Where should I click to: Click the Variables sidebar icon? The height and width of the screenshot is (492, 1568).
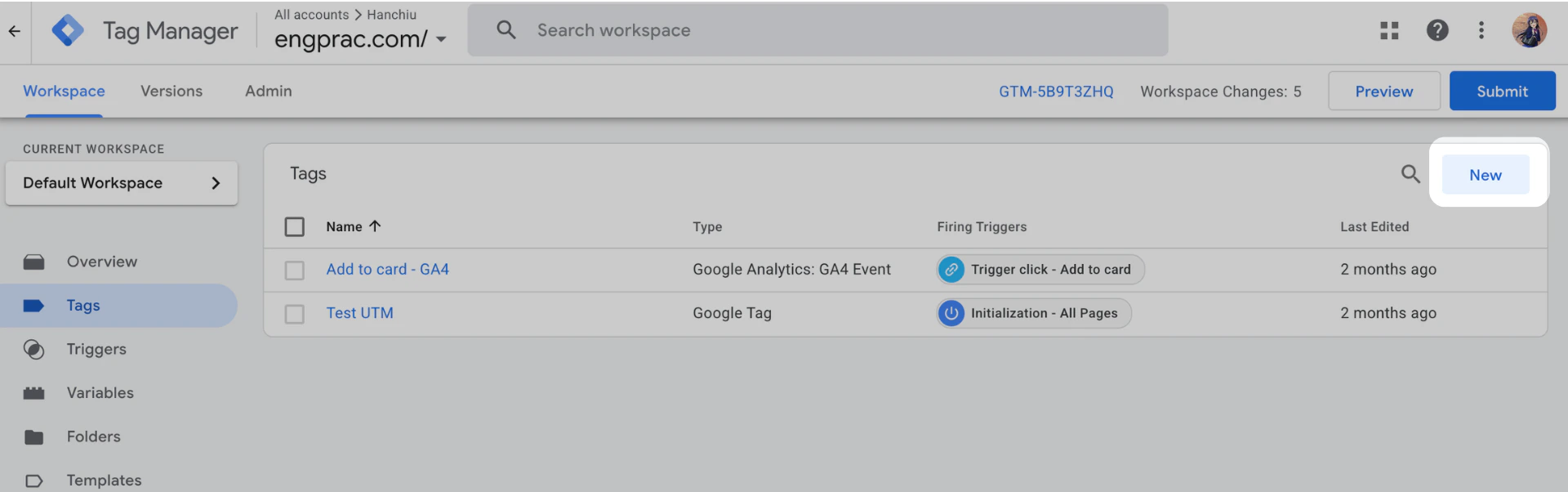[x=33, y=393]
